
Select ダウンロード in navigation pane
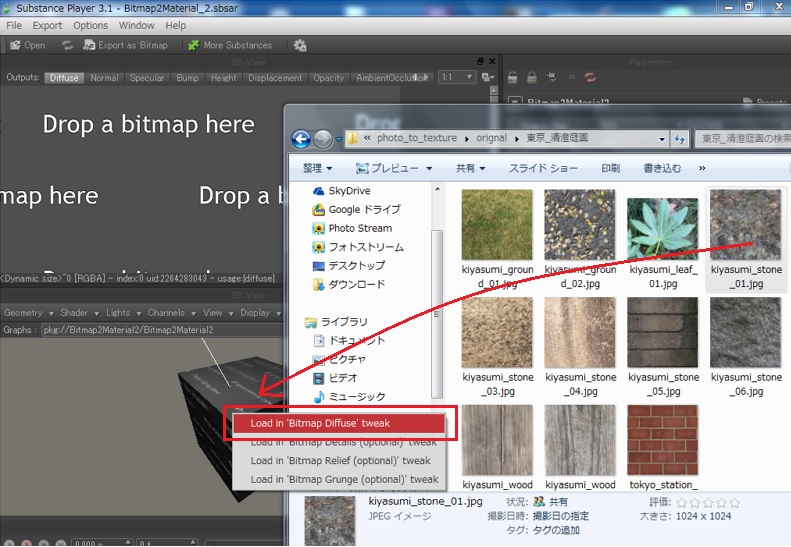[349, 284]
